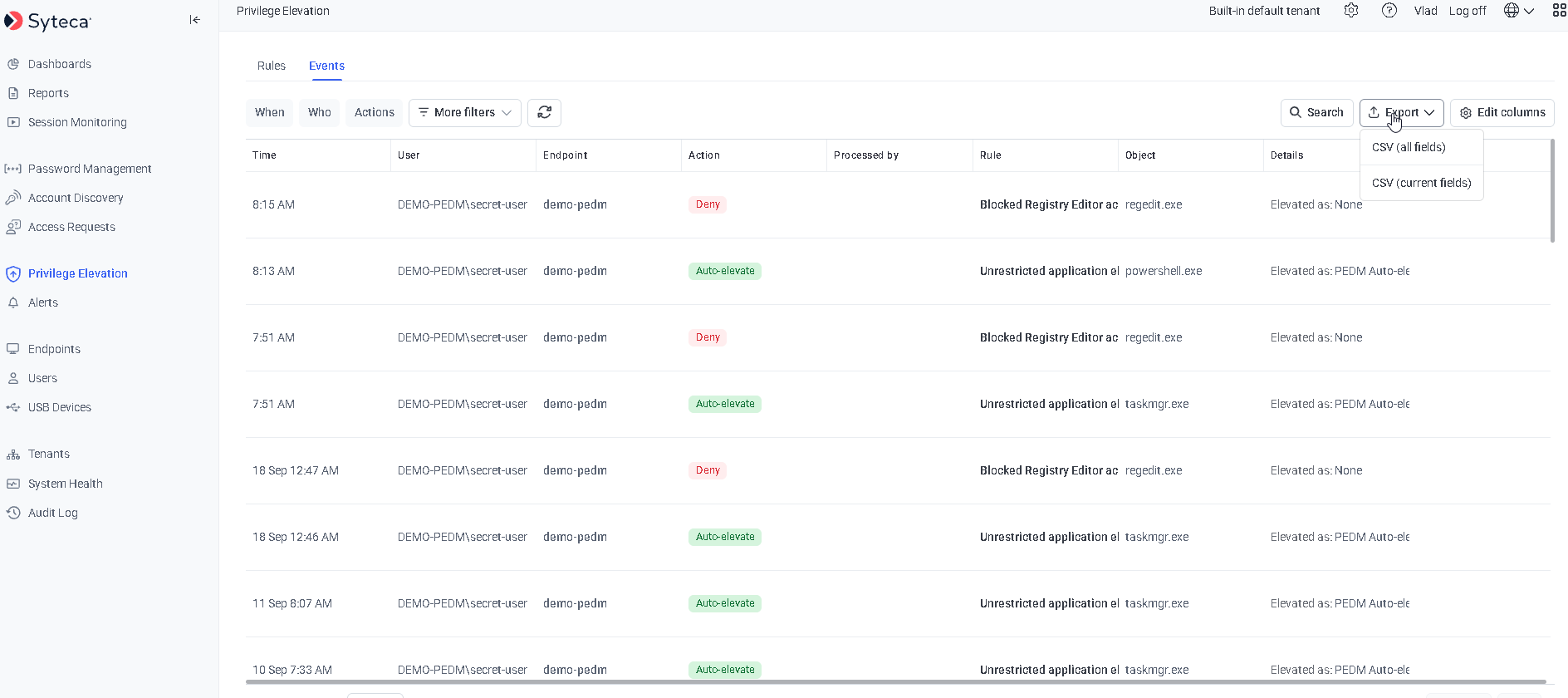Open the apps grid icon

(x=1559, y=11)
